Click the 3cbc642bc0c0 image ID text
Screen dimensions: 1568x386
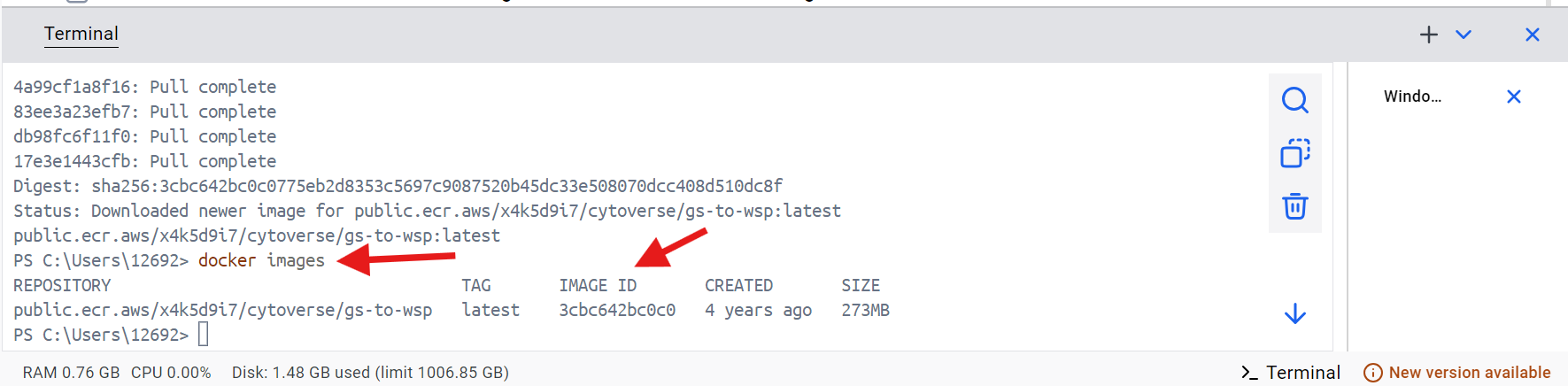pyautogui.click(x=617, y=310)
